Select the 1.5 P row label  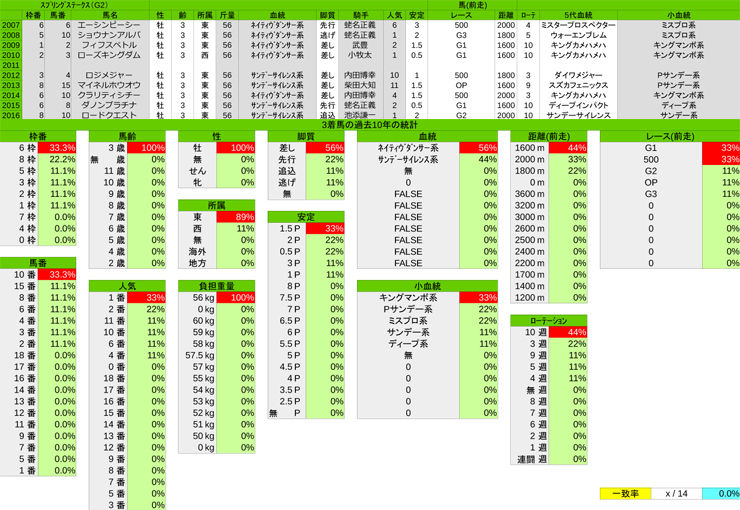(x=287, y=229)
